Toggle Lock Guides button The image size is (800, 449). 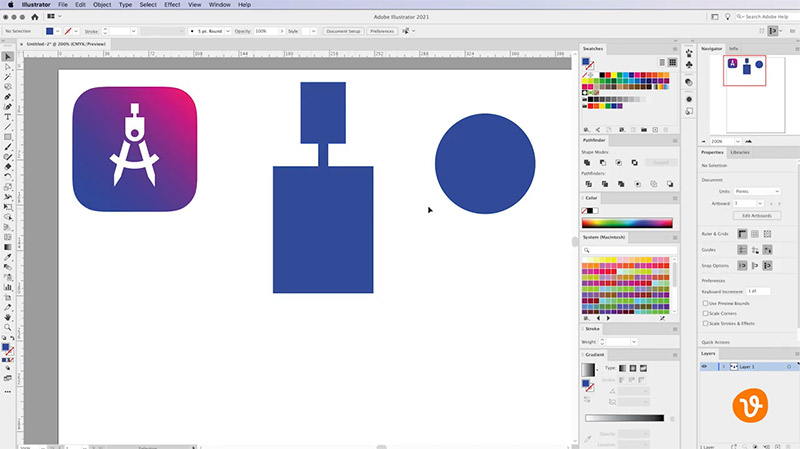(755, 250)
